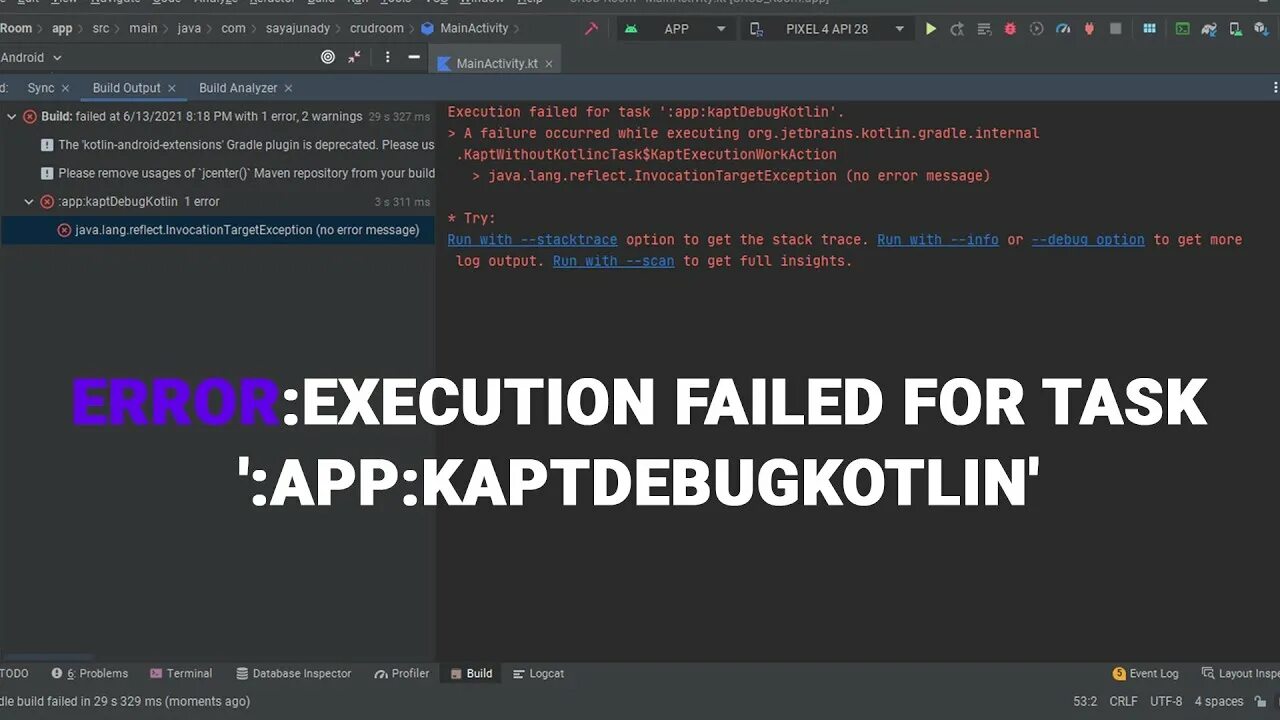Select the InvocationTargetException error row
The height and width of the screenshot is (720, 1280).
click(218, 230)
